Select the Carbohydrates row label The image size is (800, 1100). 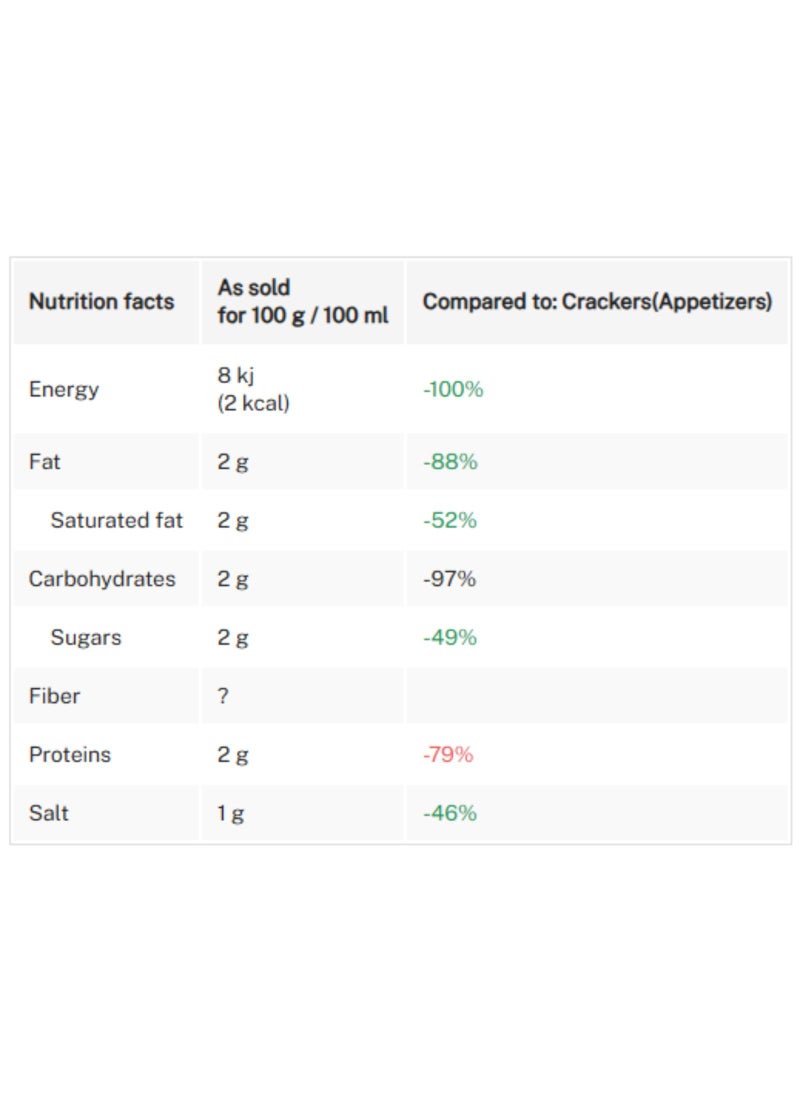102,579
